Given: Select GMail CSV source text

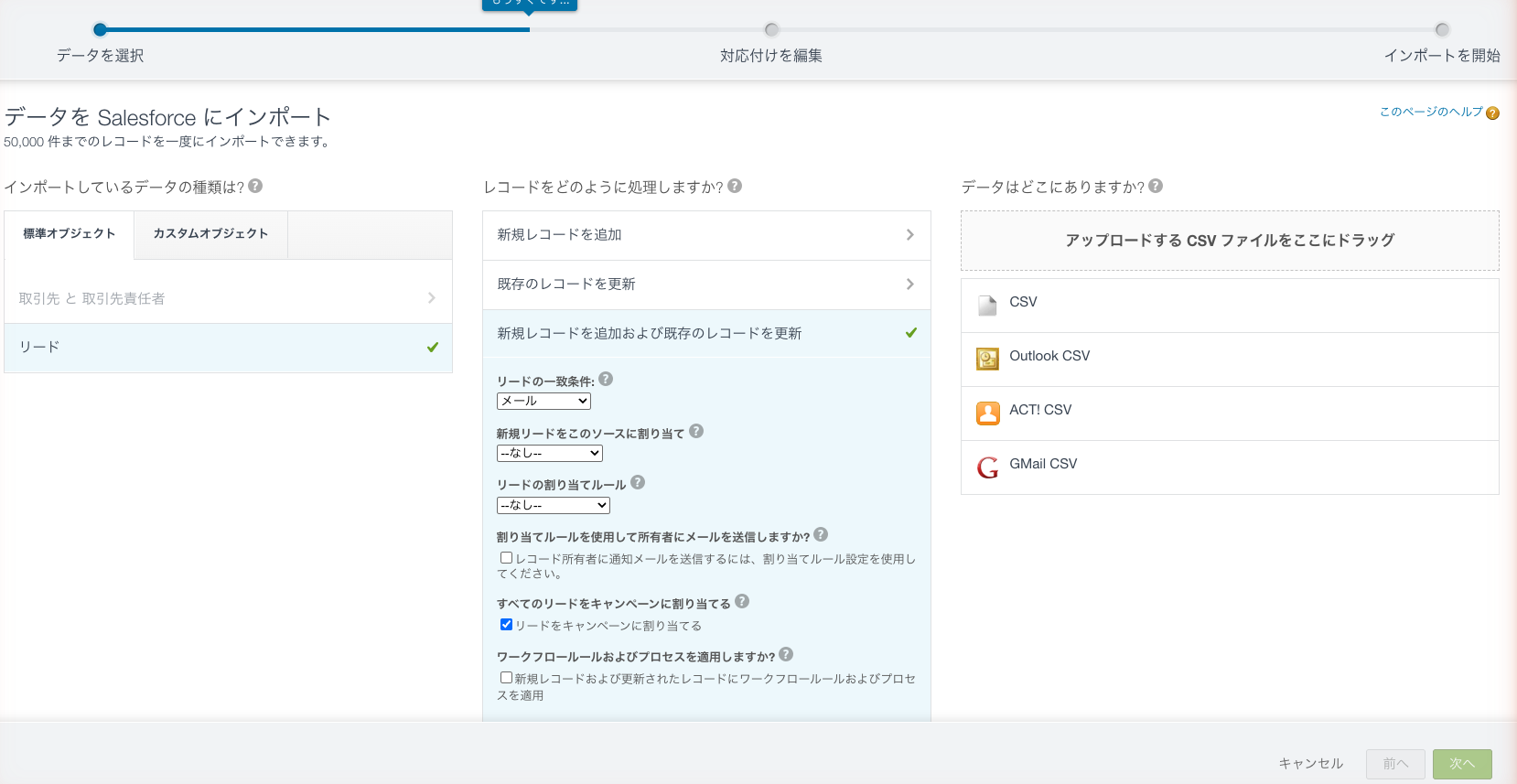Looking at the screenshot, I should coord(1043,464).
